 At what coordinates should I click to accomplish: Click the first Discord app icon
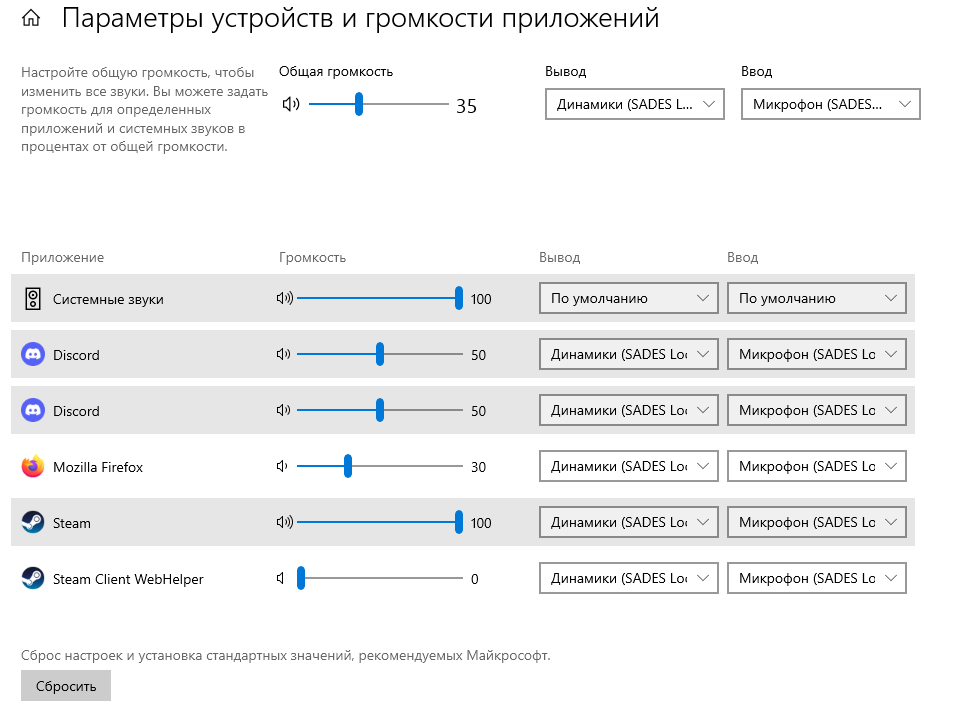pyautogui.click(x=33, y=354)
